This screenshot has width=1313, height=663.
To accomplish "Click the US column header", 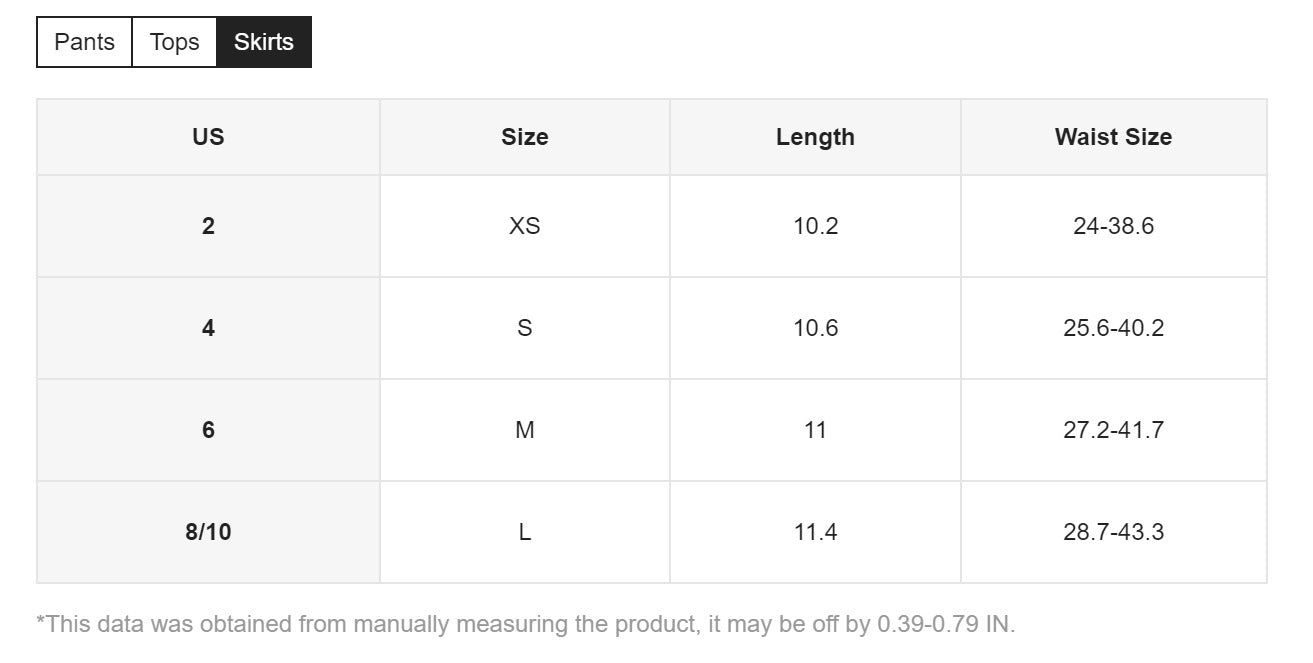I will coord(208,137).
